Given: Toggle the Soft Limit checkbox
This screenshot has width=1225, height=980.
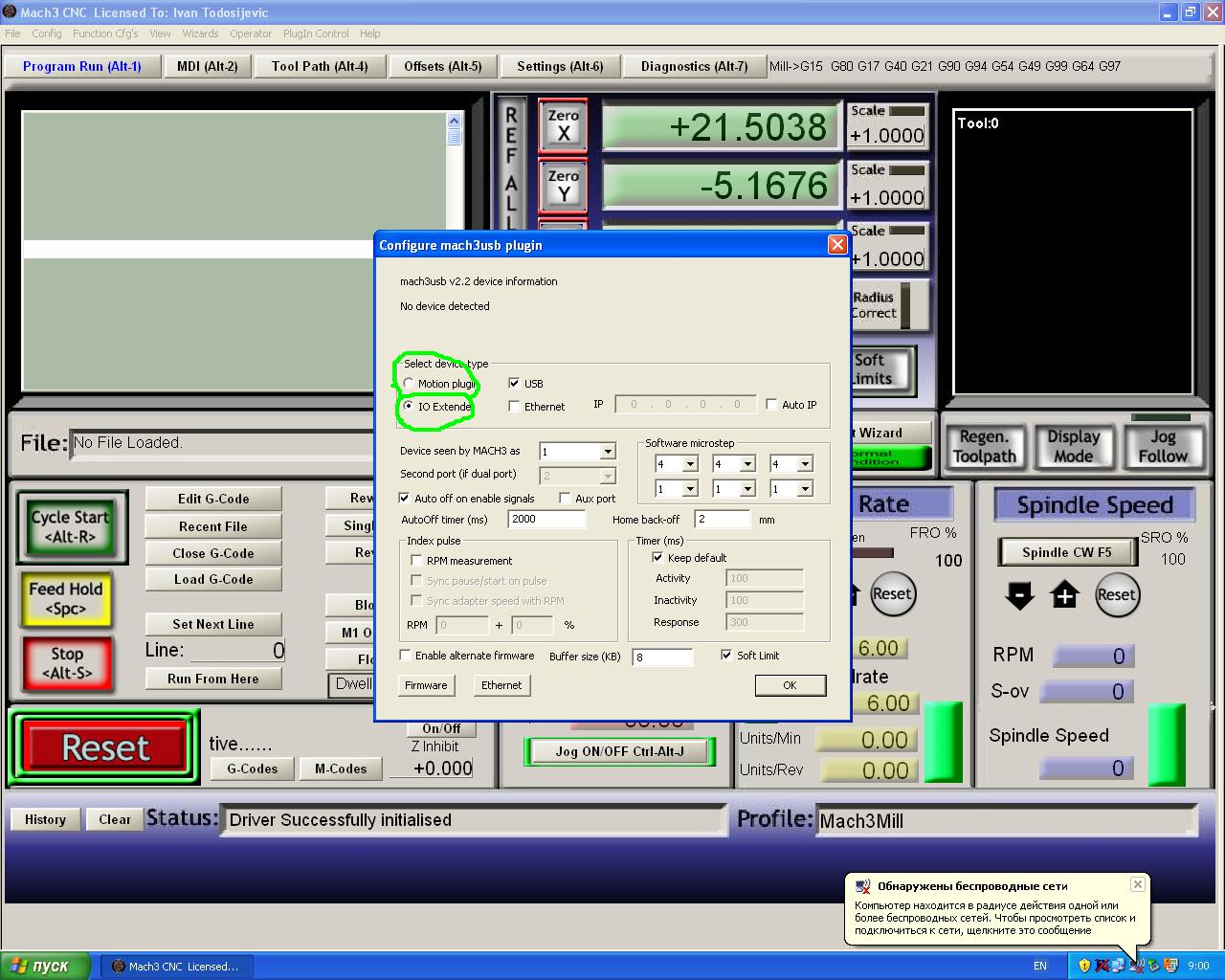Looking at the screenshot, I should coord(726,655).
